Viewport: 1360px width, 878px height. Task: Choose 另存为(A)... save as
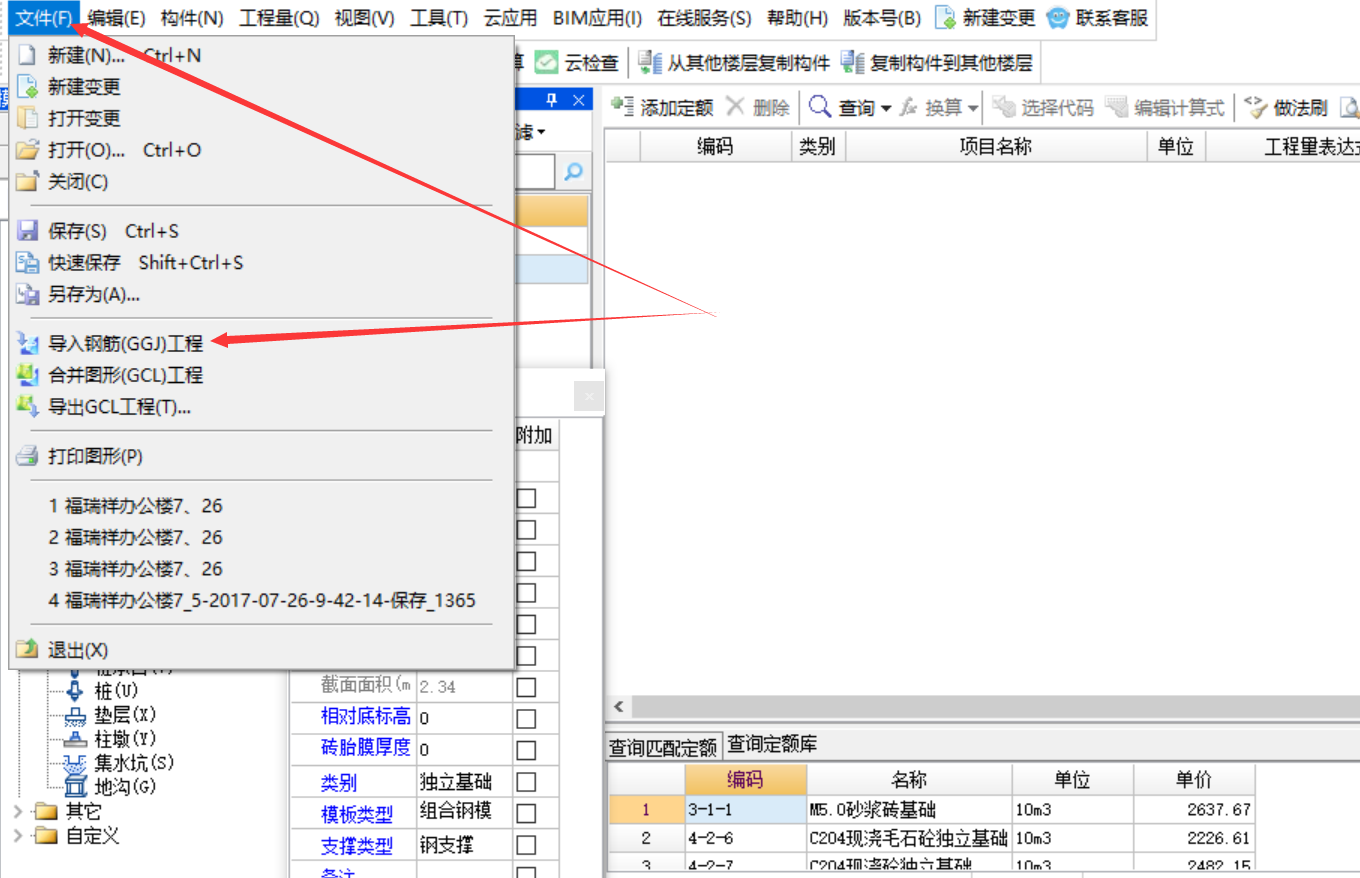click(x=94, y=295)
